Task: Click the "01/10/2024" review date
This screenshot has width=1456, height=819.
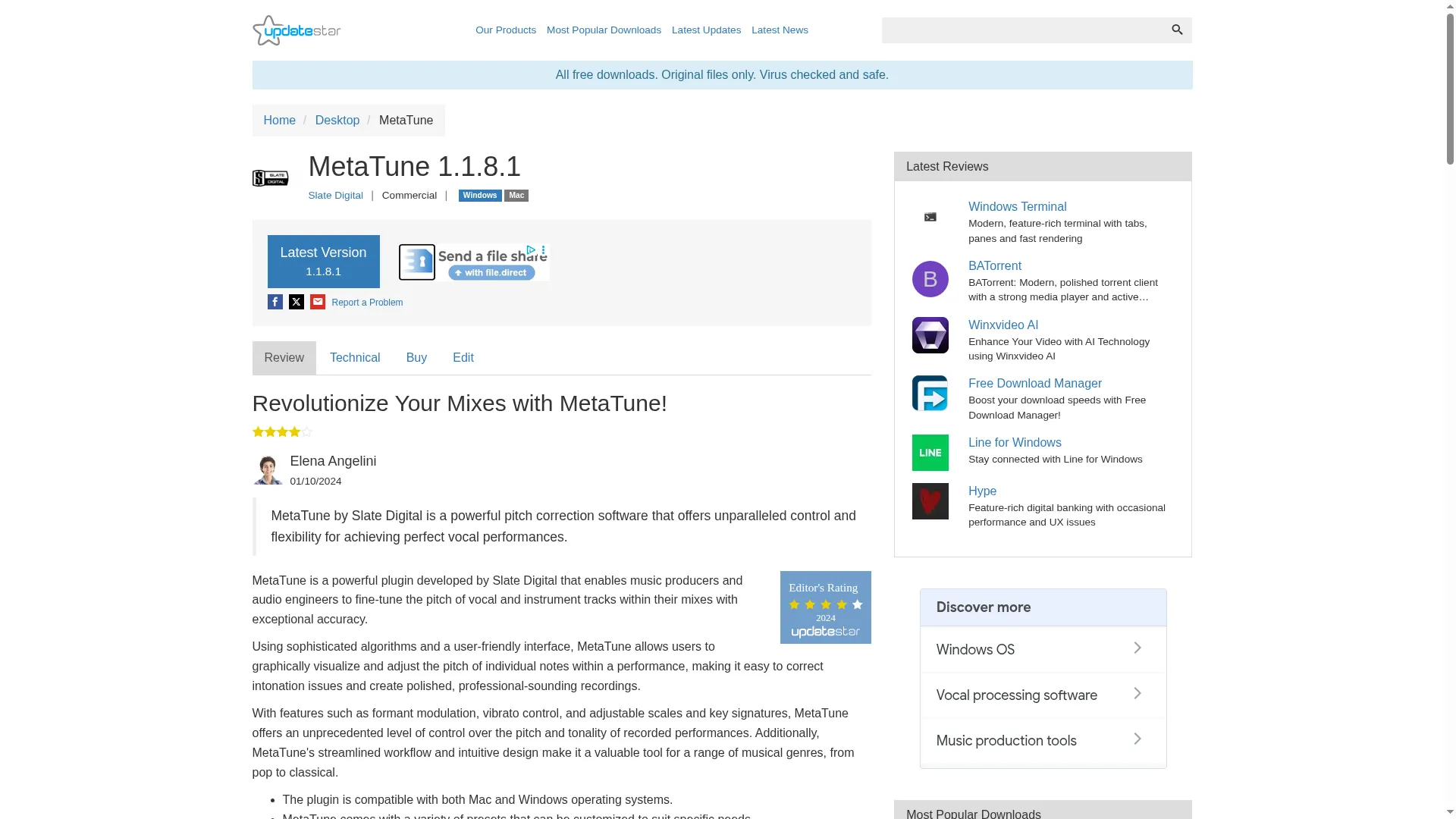Action: pos(315,482)
